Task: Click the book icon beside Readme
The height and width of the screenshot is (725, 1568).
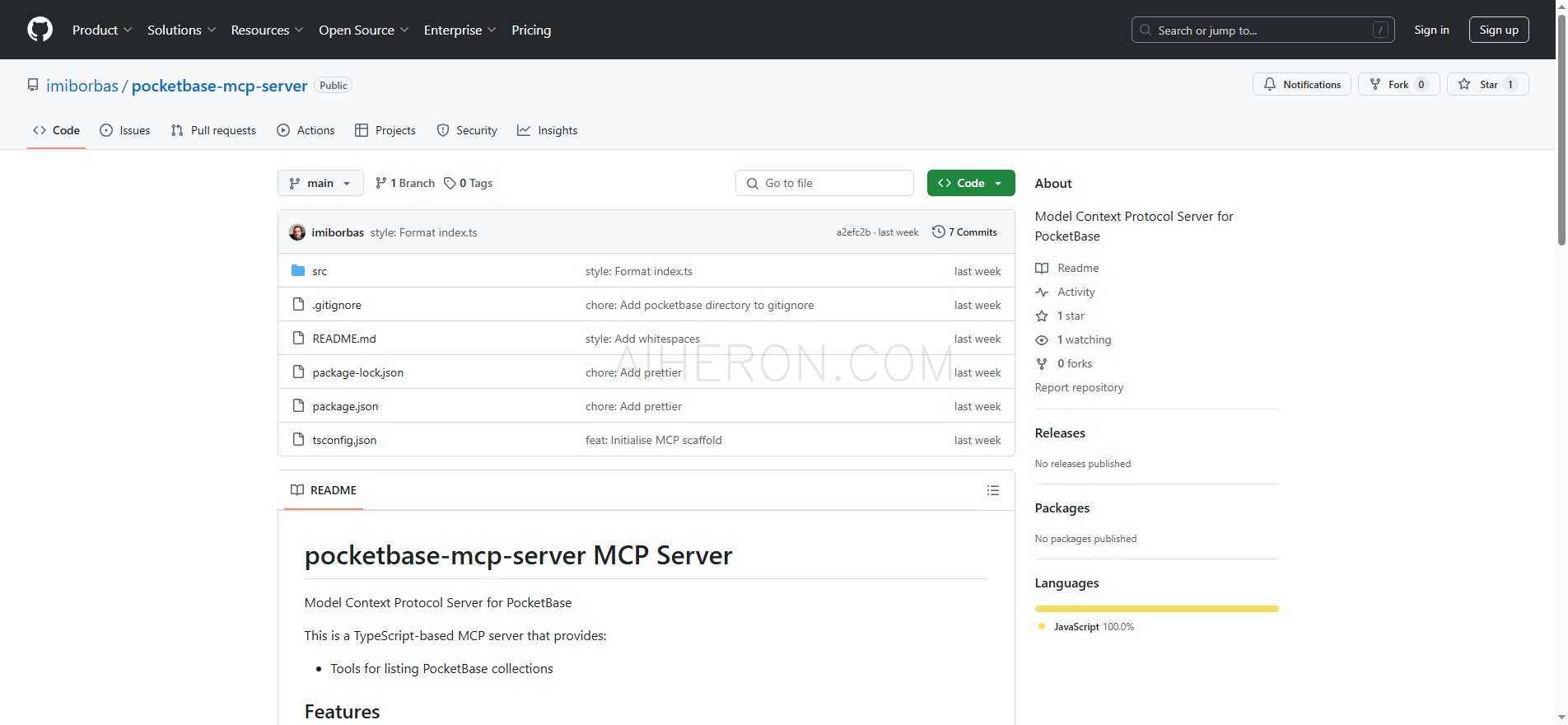Action: (1042, 268)
